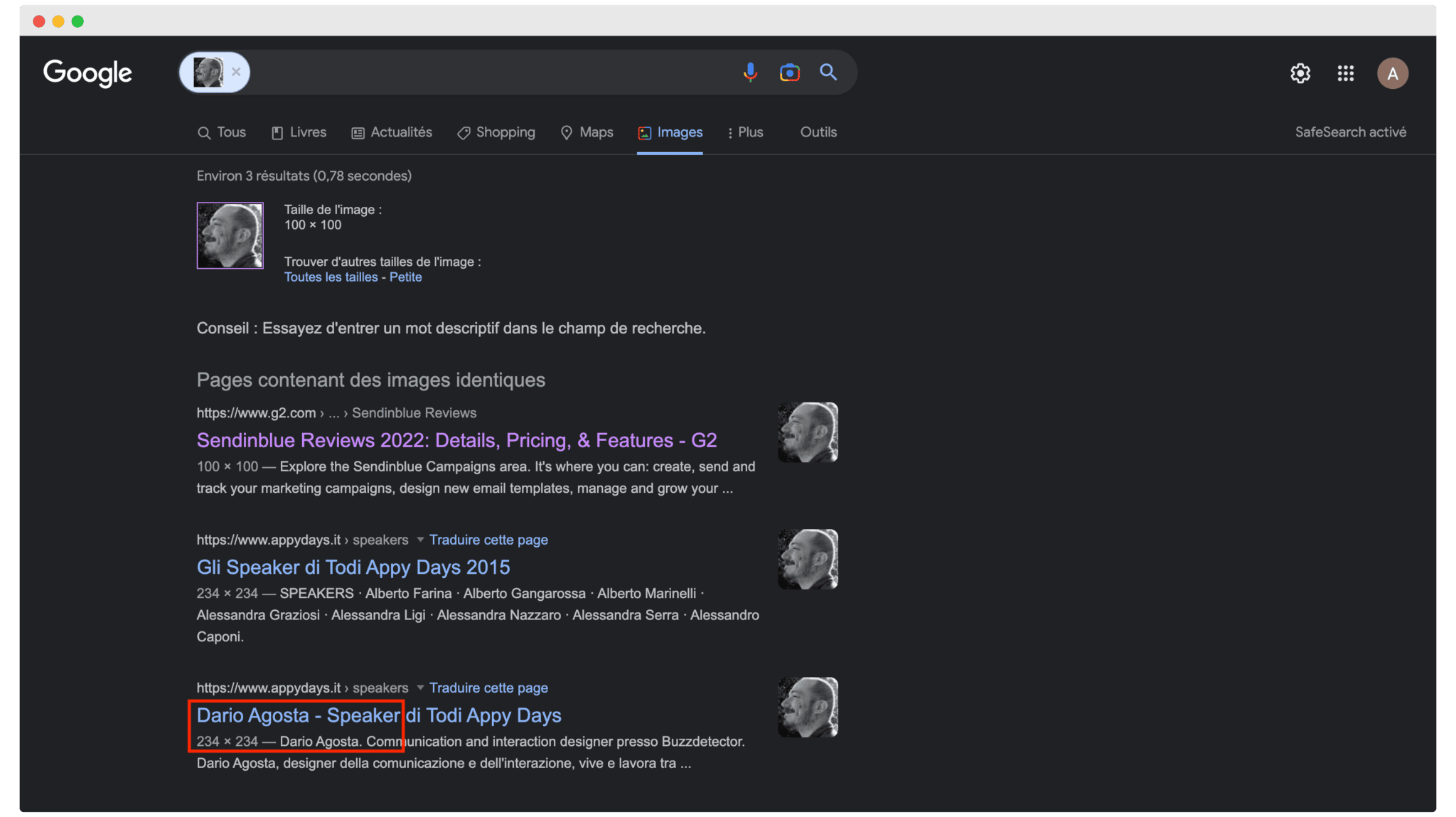This screenshot has height=817, width=1456.
Task: Start voice search with microphone icon
Action: coord(750,72)
